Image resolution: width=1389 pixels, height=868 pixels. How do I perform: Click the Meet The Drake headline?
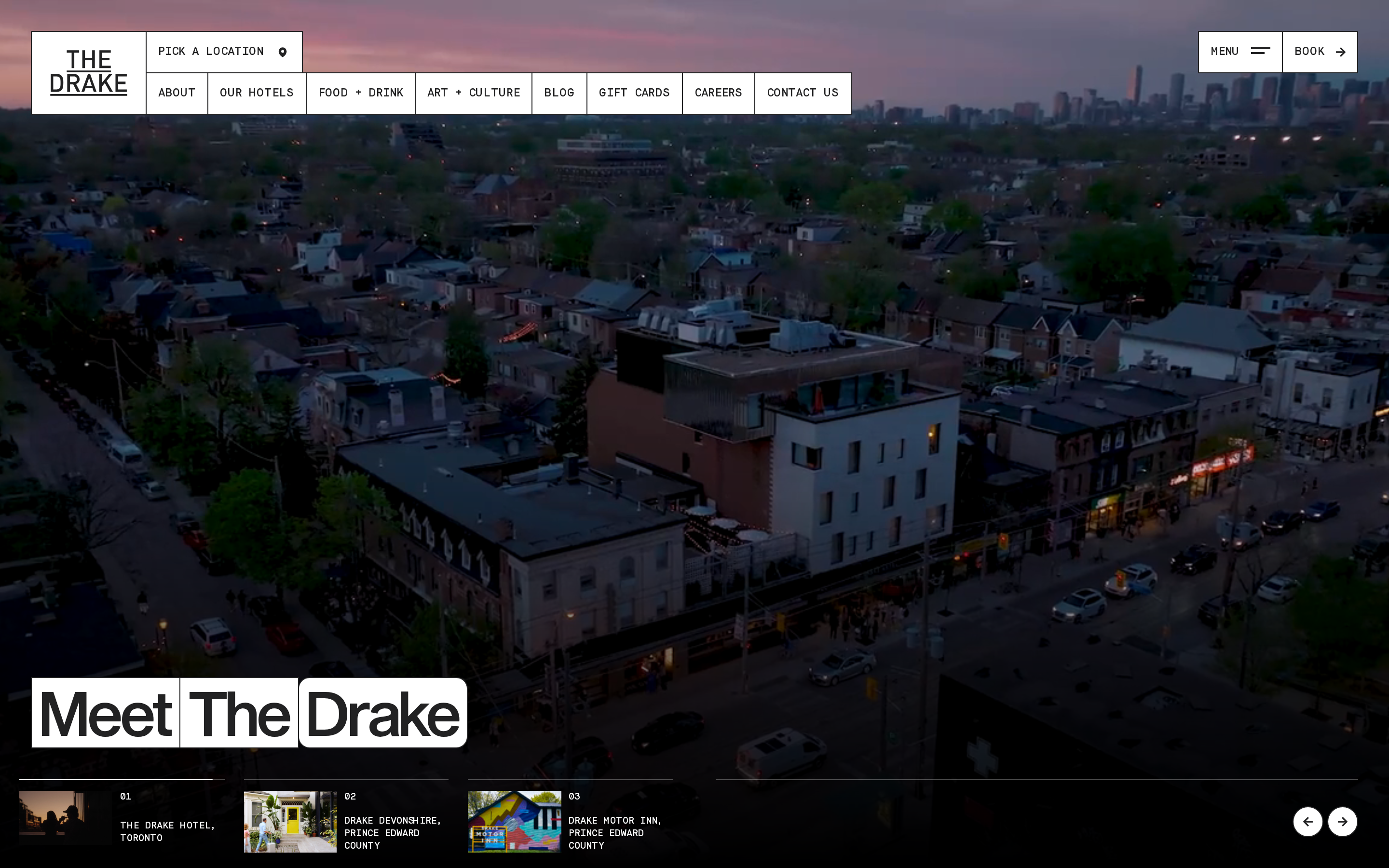249,712
